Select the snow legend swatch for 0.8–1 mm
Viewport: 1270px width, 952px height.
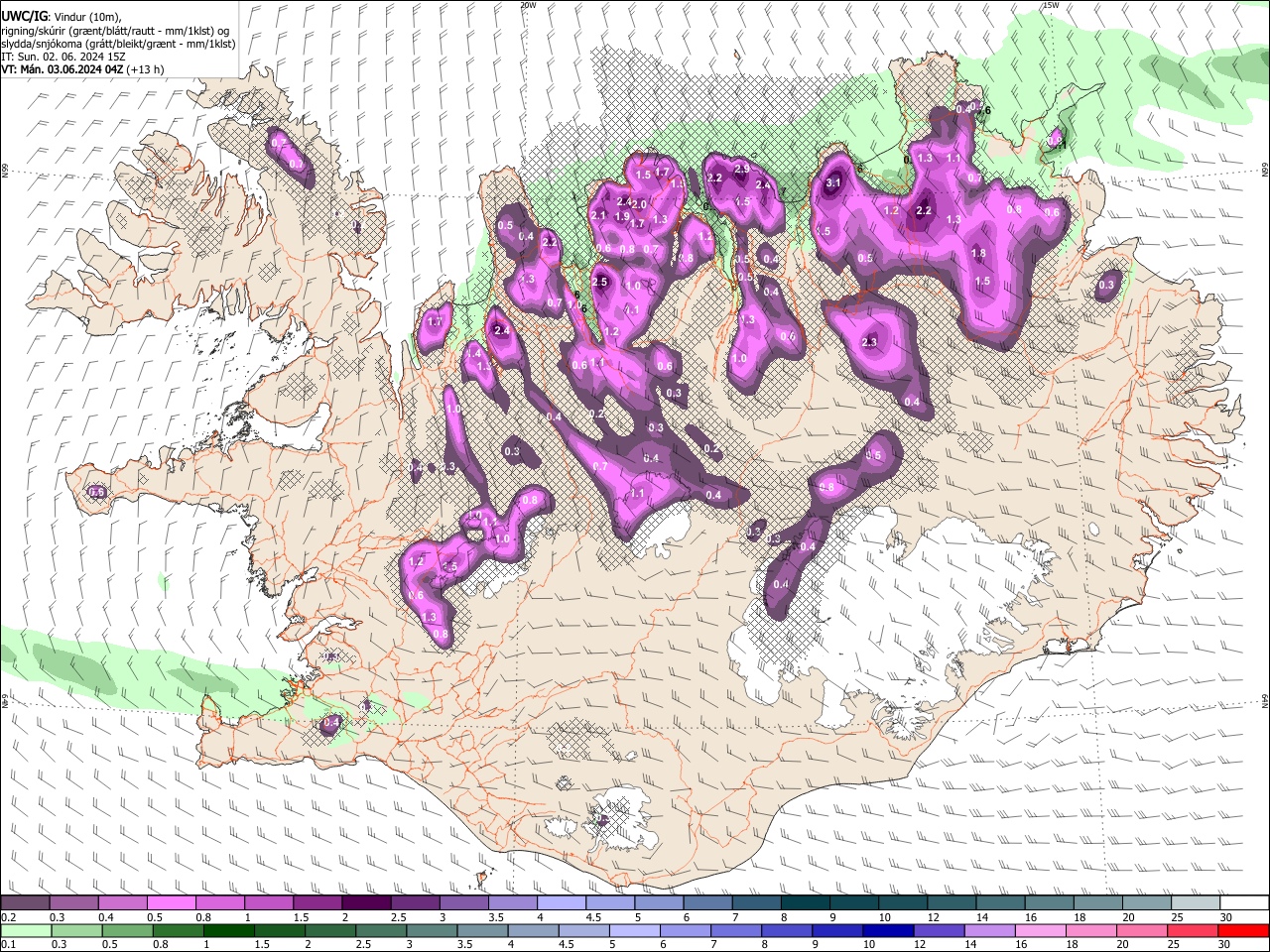click(x=219, y=903)
